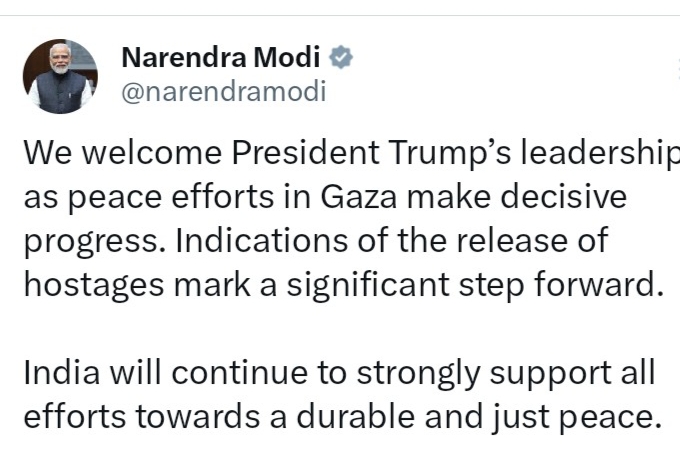Click the word "hostages" in the tweet

point(88,284)
